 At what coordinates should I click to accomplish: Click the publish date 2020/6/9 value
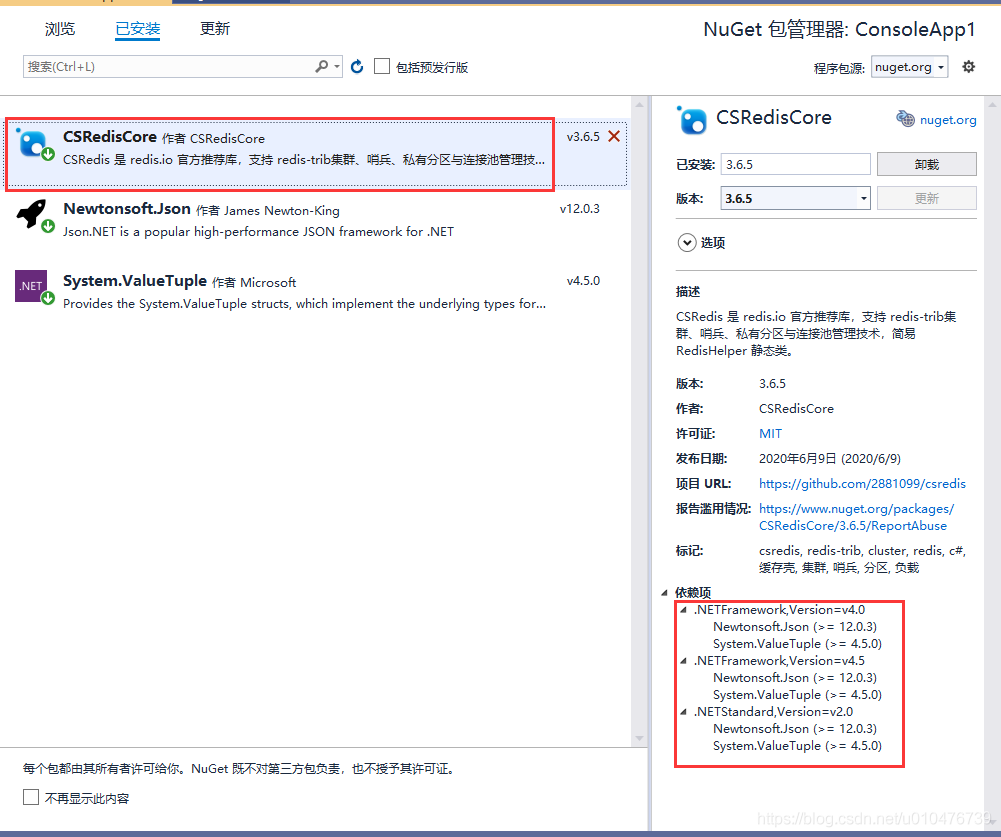(830, 458)
